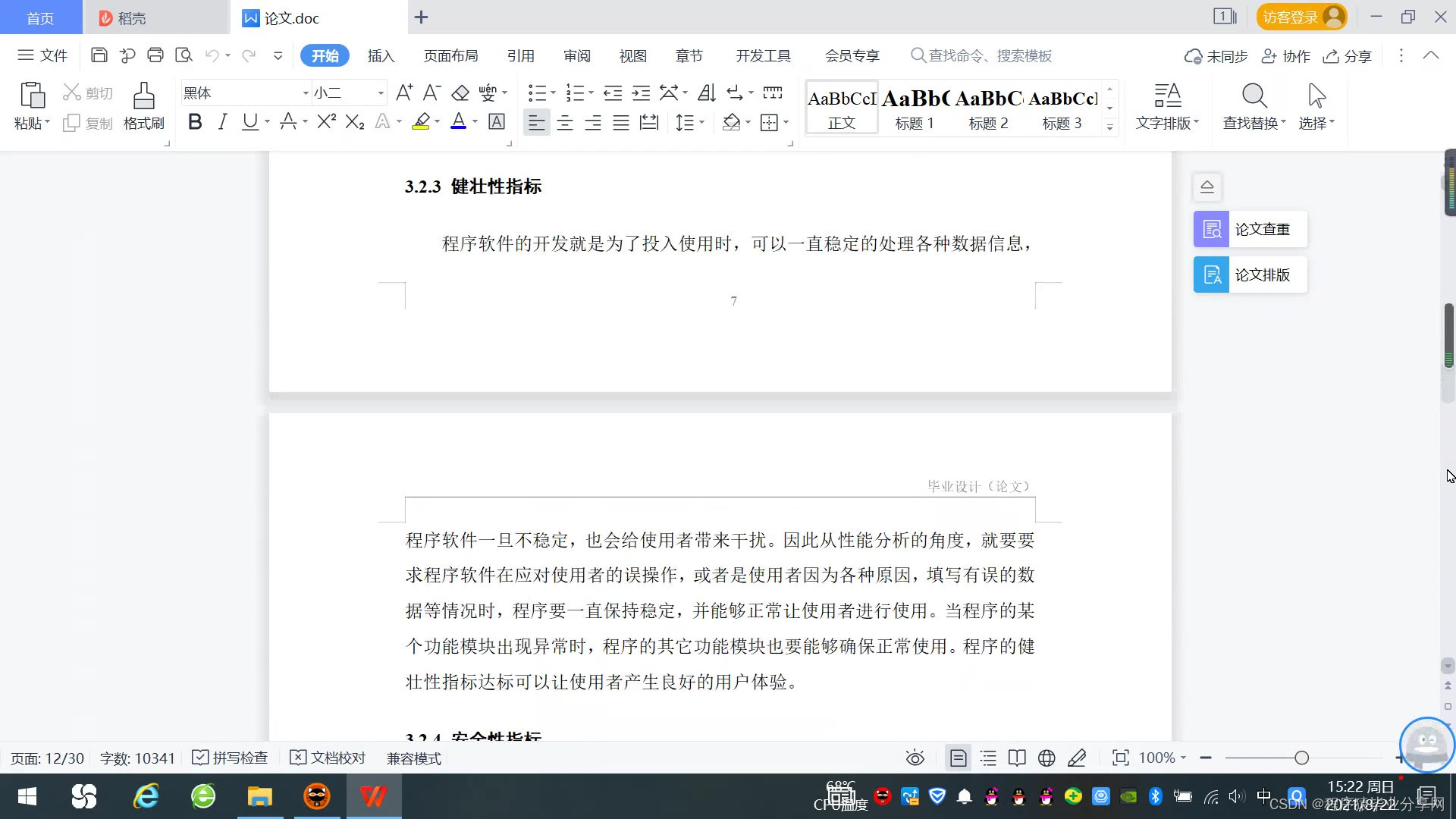Apply italic with the I icon

pos(222,122)
